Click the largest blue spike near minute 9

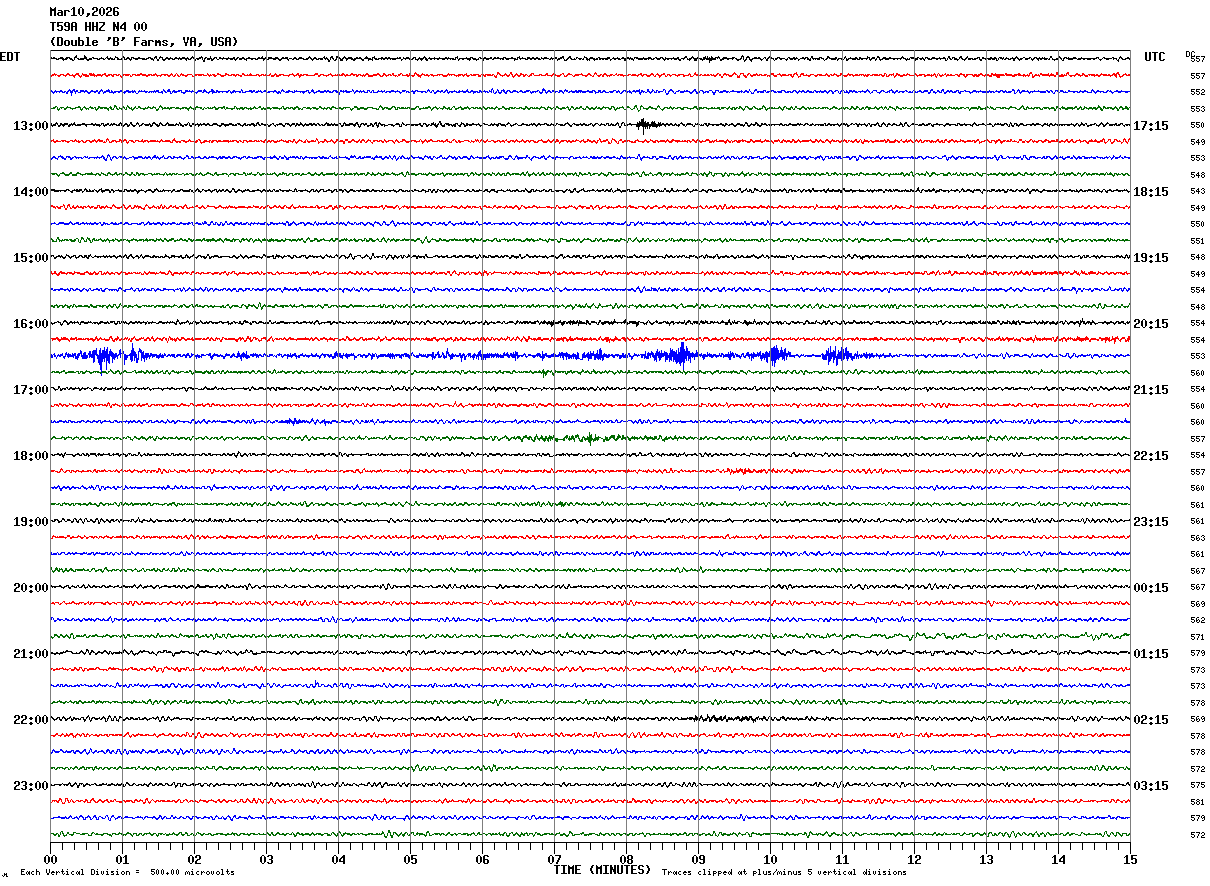[x=683, y=355]
